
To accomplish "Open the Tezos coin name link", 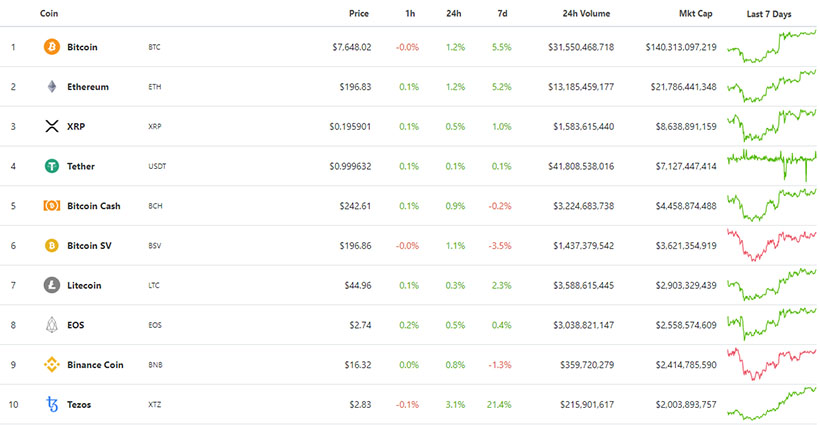I will [81, 404].
